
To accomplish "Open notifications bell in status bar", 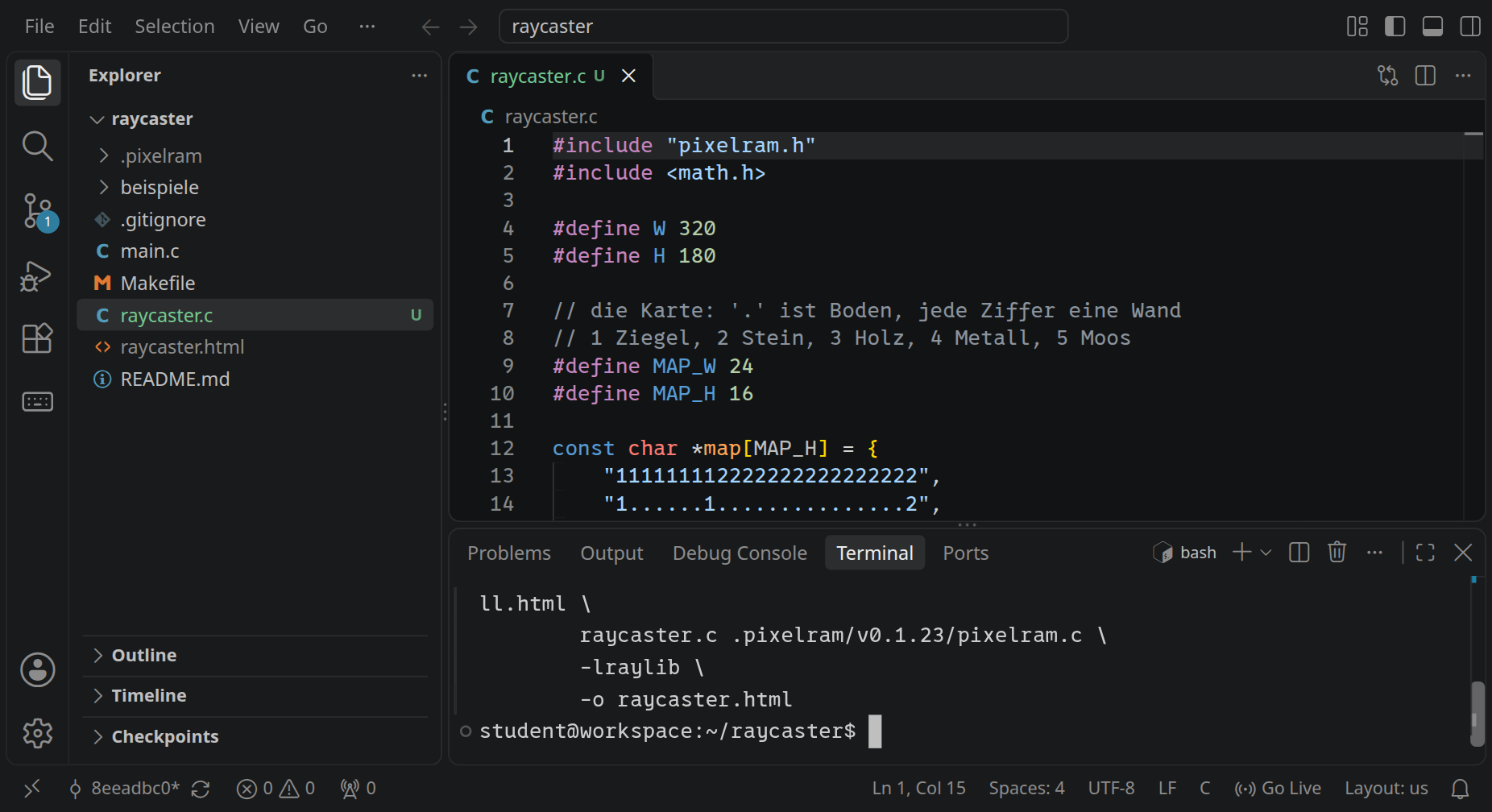I will 1460,789.
